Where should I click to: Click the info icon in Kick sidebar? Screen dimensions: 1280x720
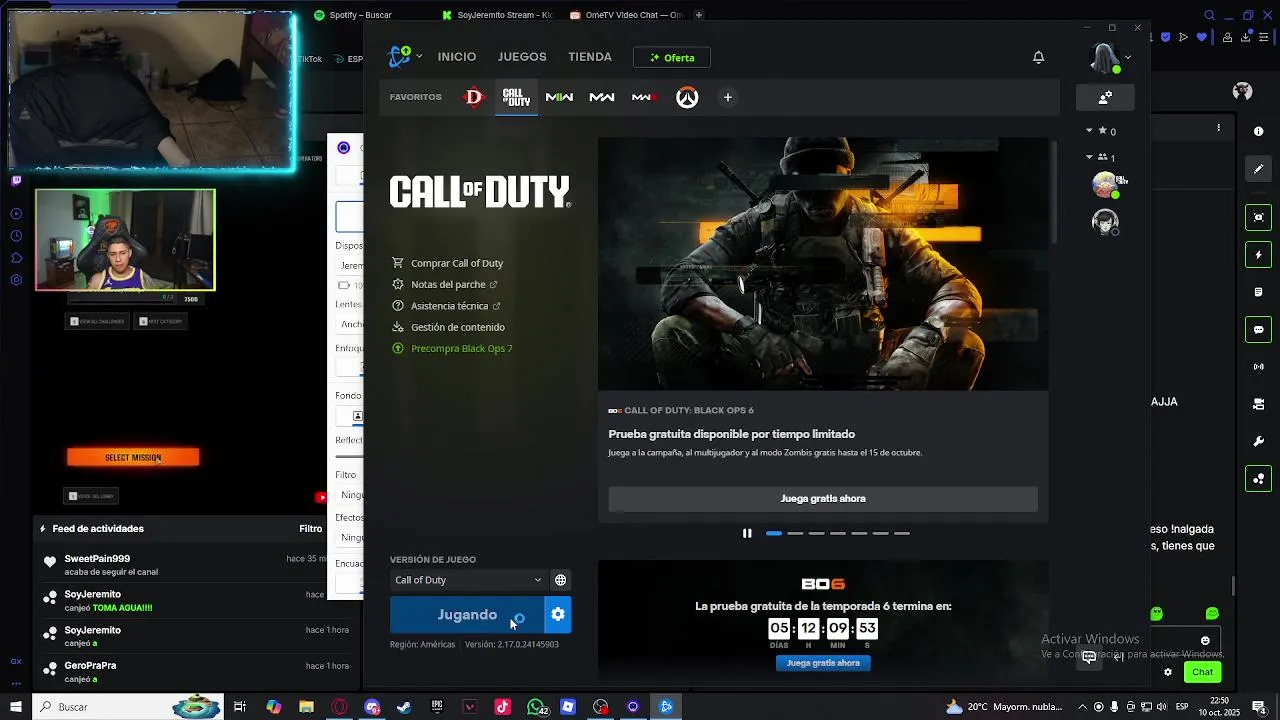(x=1258, y=131)
